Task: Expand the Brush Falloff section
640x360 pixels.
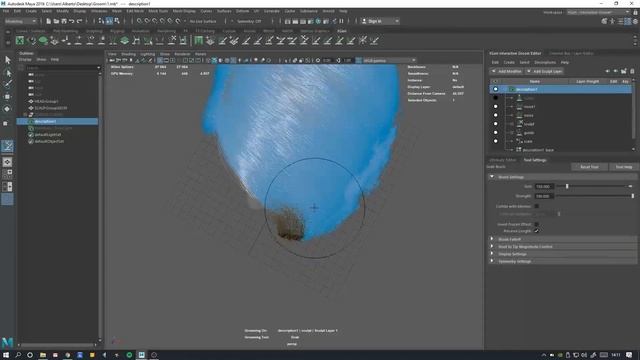Action: point(563,239)
